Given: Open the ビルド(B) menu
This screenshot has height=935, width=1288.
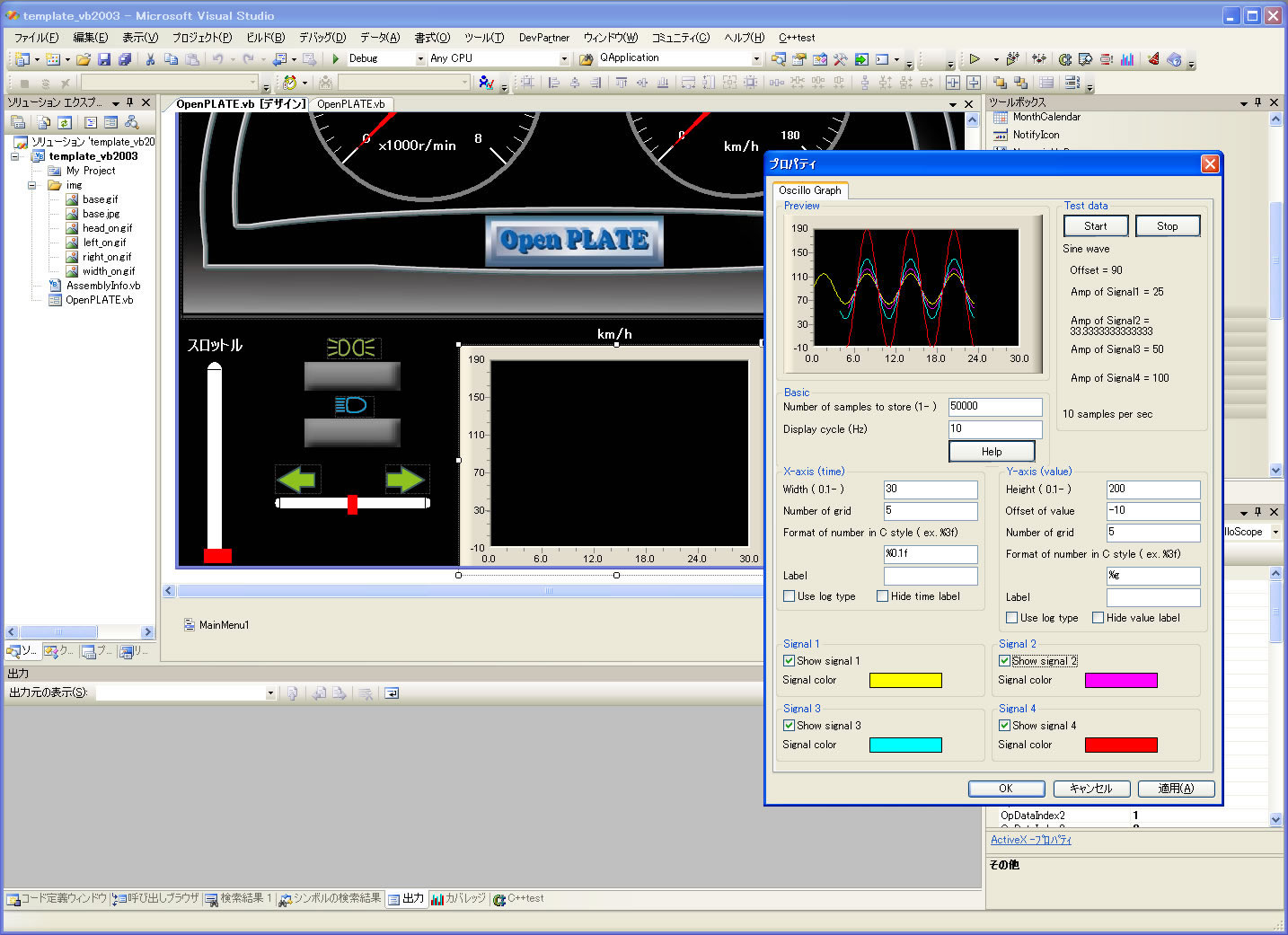Looking at the screenshot, I should (x=265, y=38).
